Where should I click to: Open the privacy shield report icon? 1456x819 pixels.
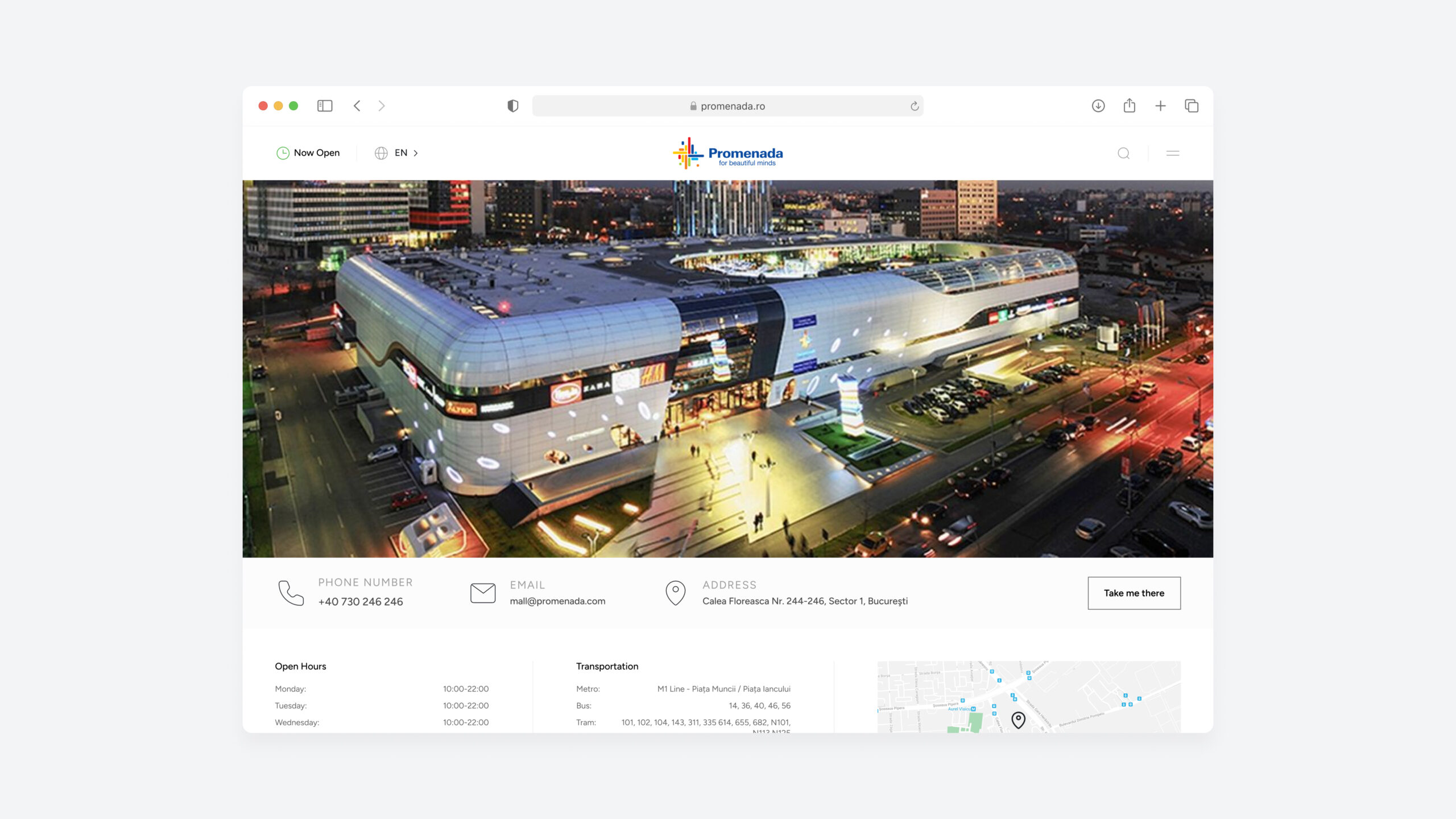tap(512, 106)
